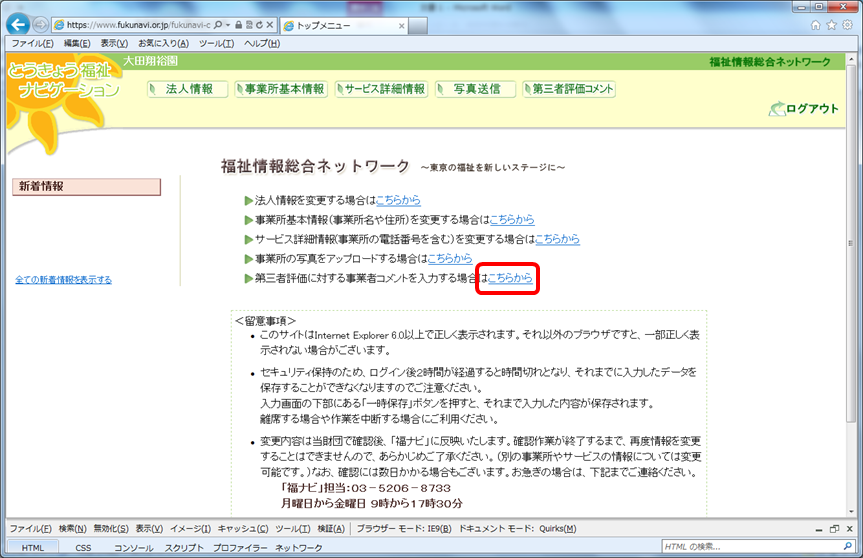Unpin developer tools into separate window
863x558 pixels.
[834, 529]
